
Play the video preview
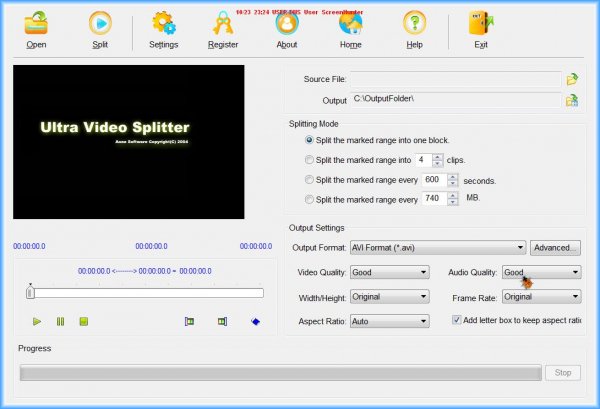tap(37, 321)
